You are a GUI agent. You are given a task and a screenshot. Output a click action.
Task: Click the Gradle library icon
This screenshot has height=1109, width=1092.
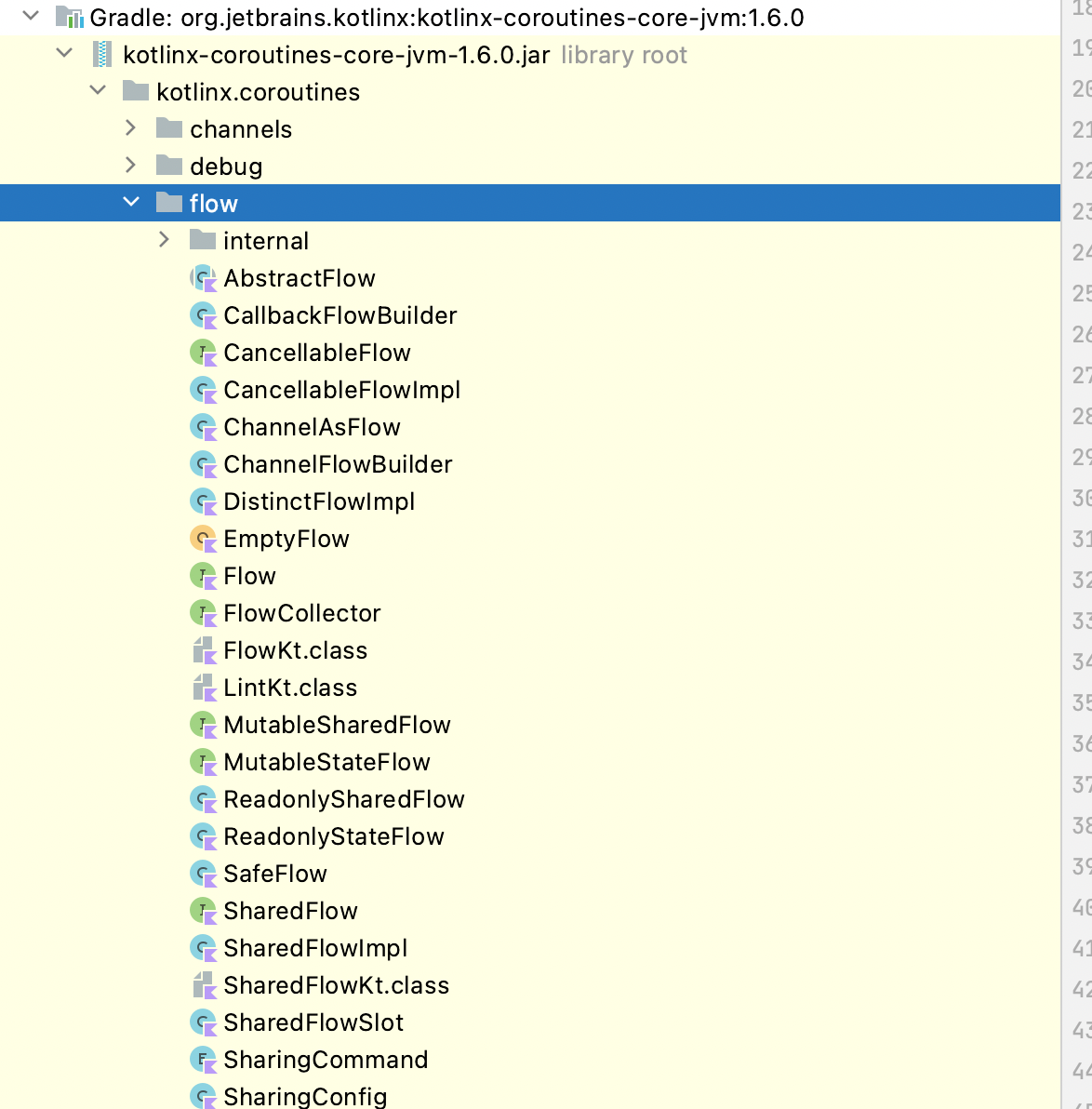[x=70, y=17]
